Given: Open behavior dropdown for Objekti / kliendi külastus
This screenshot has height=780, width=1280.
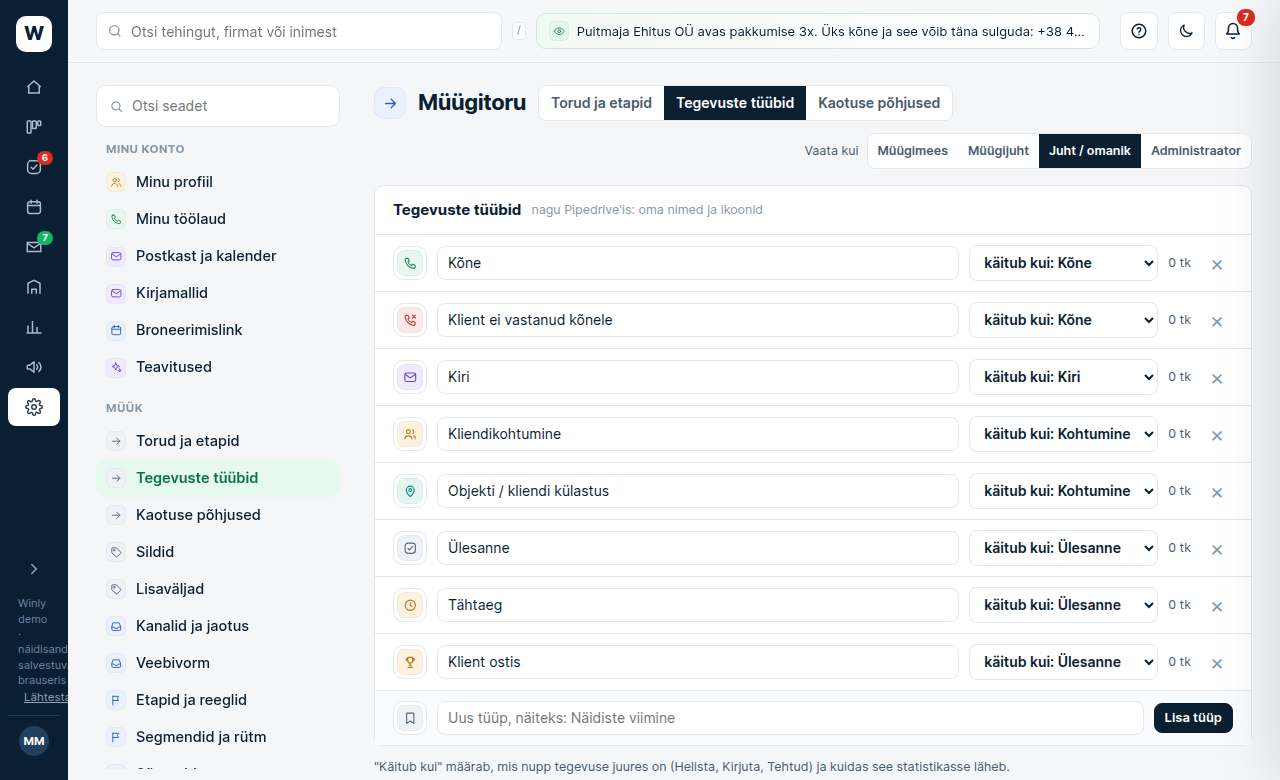Looking at the screenshot, I should (1063, 491).
